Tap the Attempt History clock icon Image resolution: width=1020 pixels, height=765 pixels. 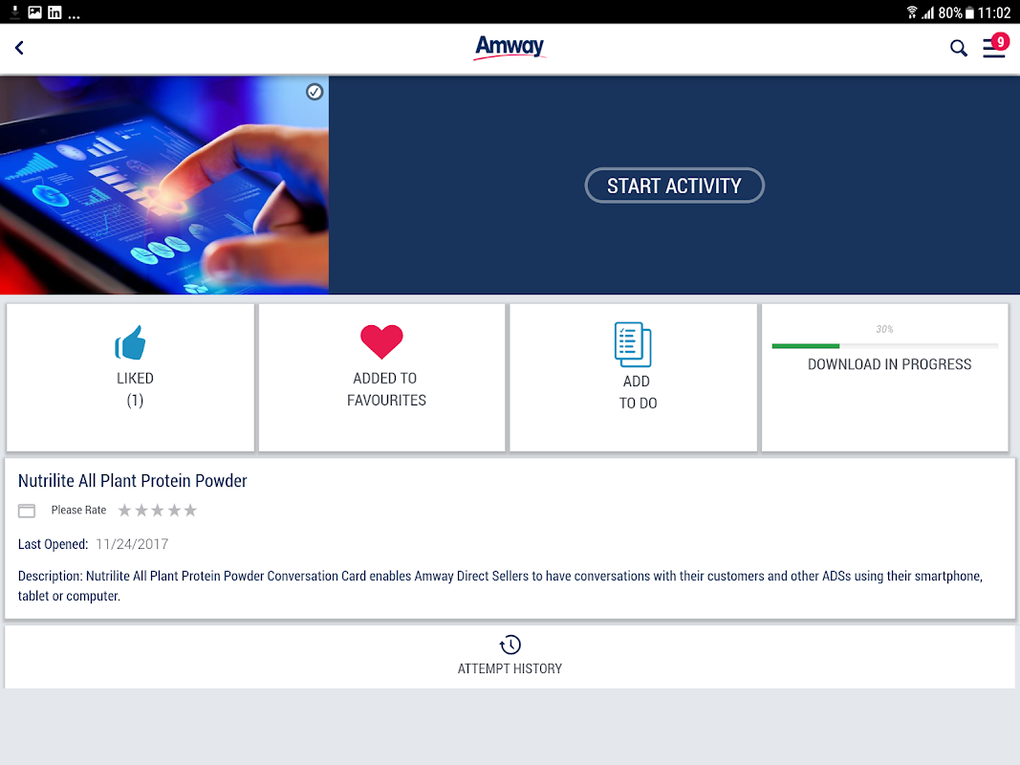(509, 645)
